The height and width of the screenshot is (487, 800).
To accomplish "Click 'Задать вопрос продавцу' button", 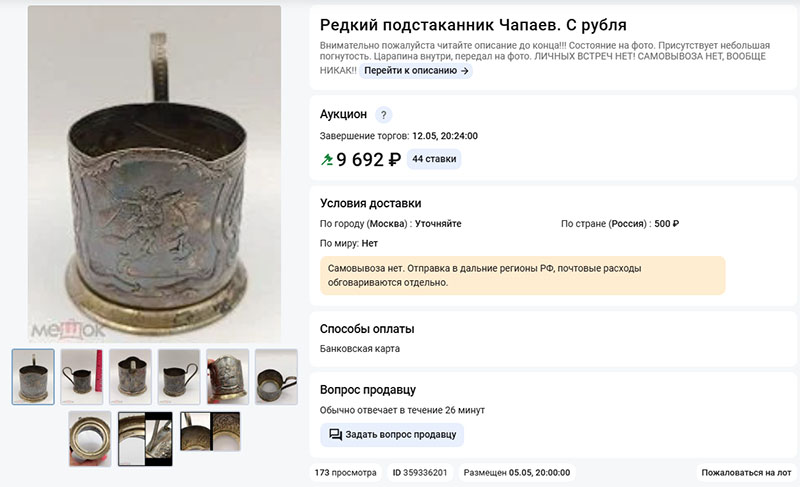I will [392, 434].
